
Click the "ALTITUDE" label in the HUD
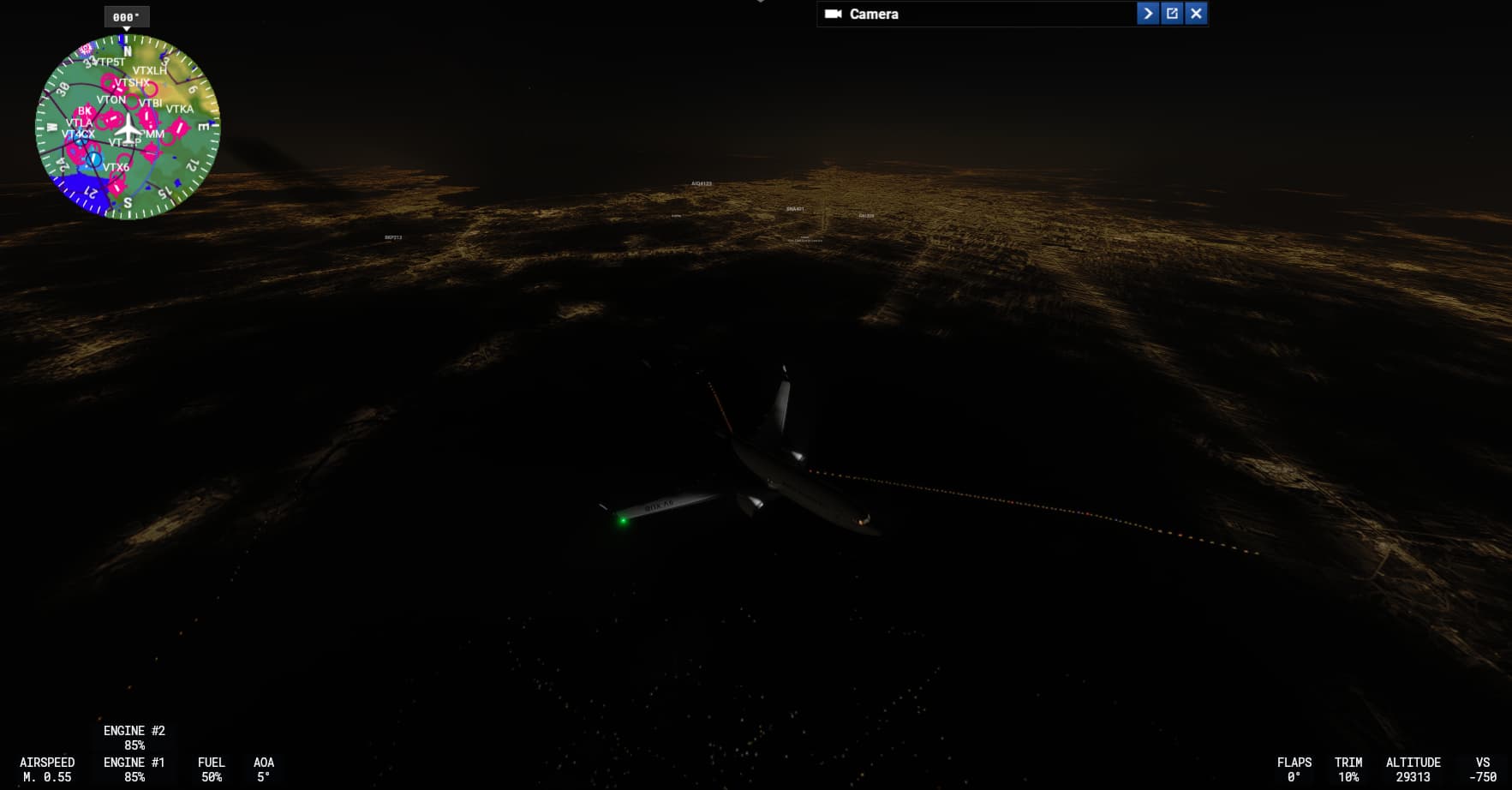(1413, 762)
